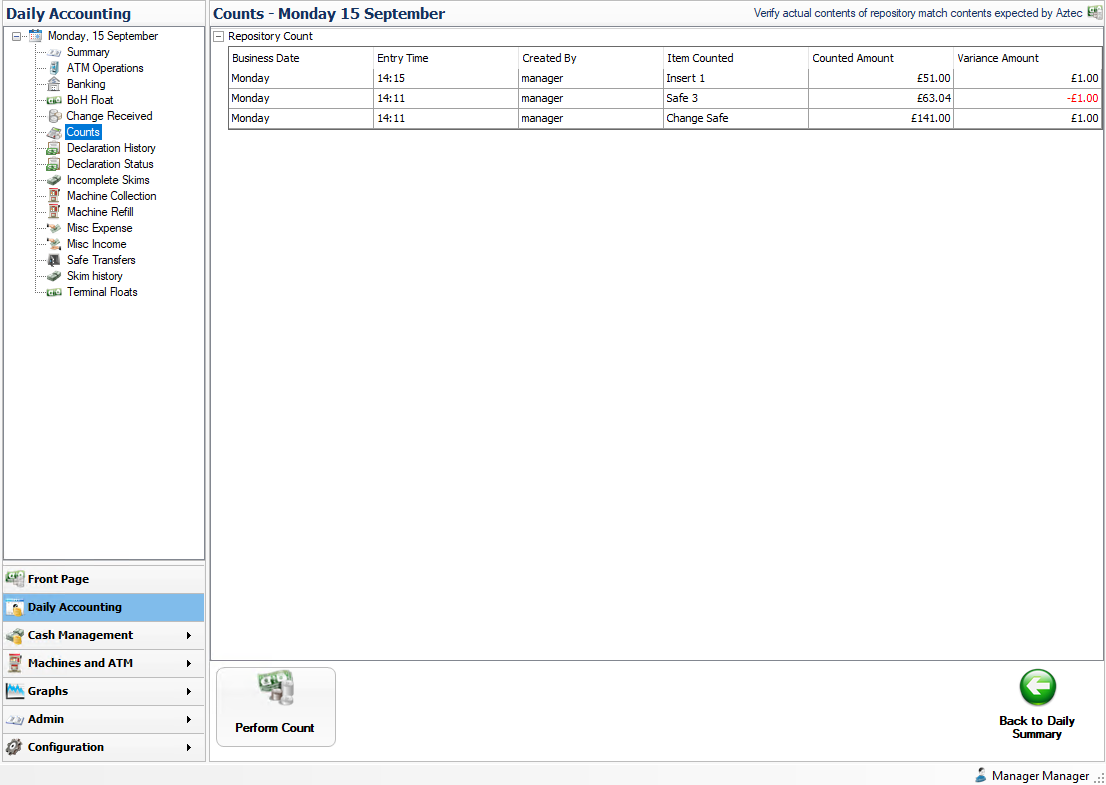The width and height of the screenshot is (1106, 785).
Task: Open the Front Page section
Action: tap(58, 579)
